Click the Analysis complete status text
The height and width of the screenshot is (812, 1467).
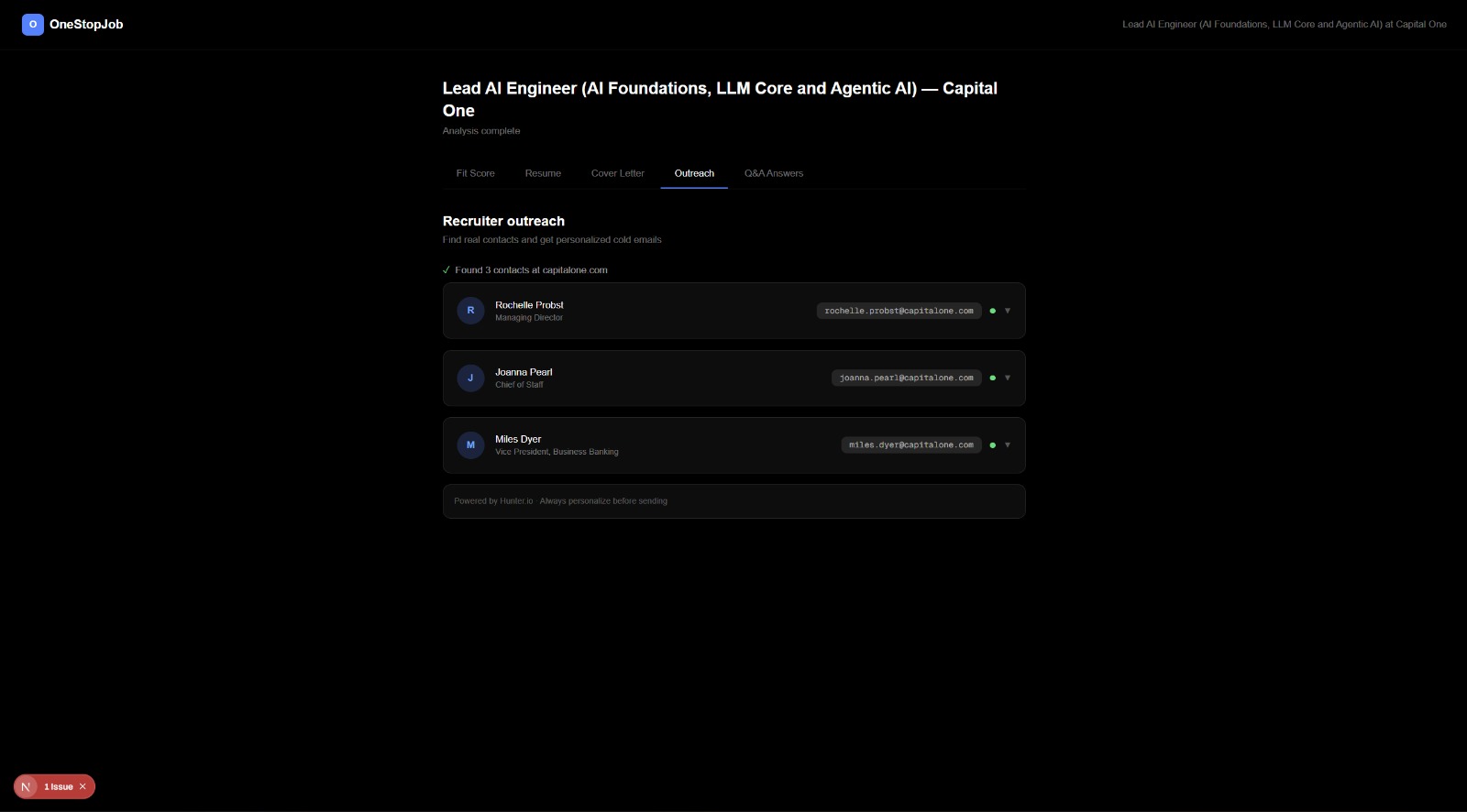click(x=481, y=131)
